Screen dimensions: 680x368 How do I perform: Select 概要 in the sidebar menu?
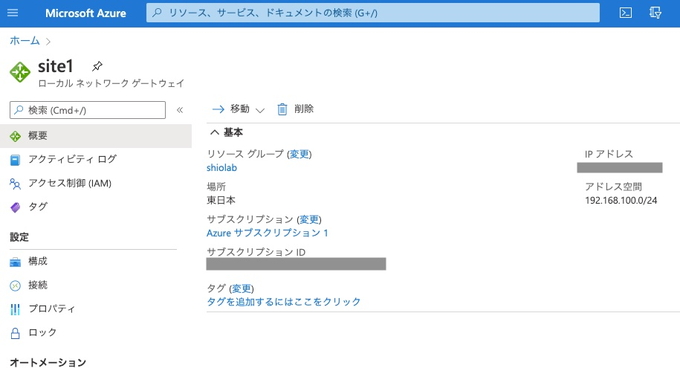pyautogui.click(x=96, y=136)
